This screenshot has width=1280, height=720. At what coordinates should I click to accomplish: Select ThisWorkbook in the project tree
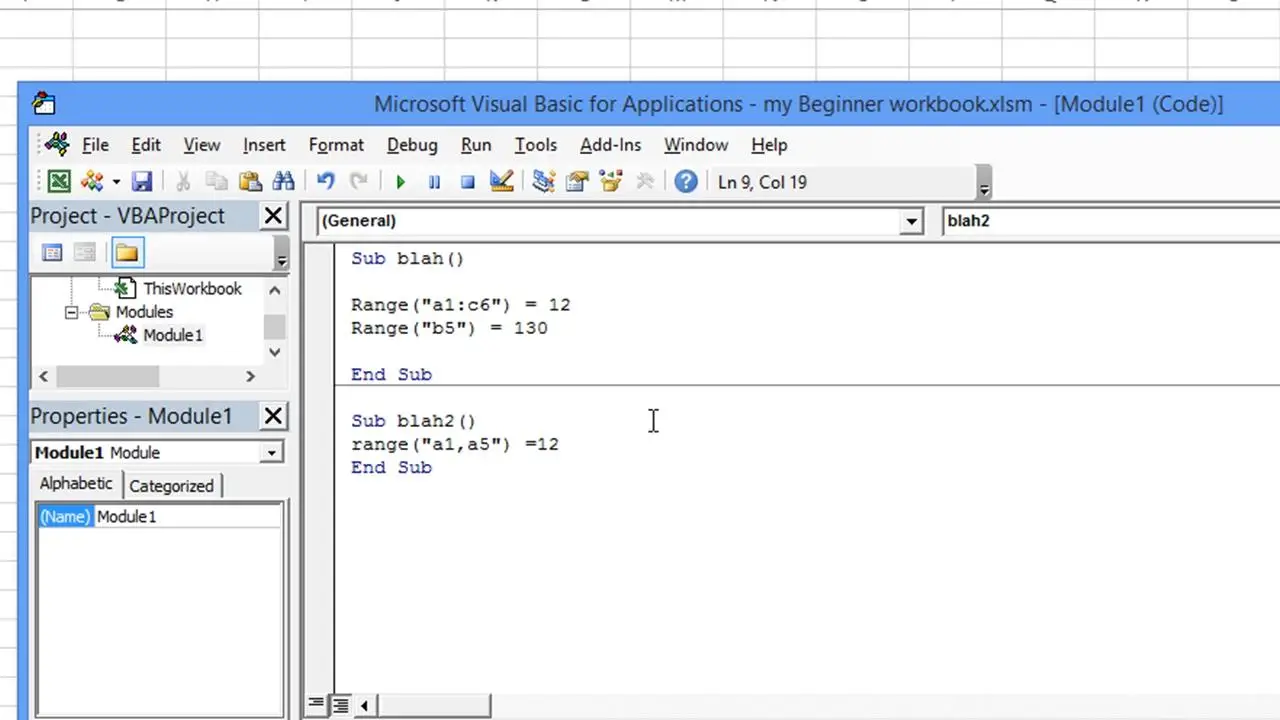click(192, 288)
